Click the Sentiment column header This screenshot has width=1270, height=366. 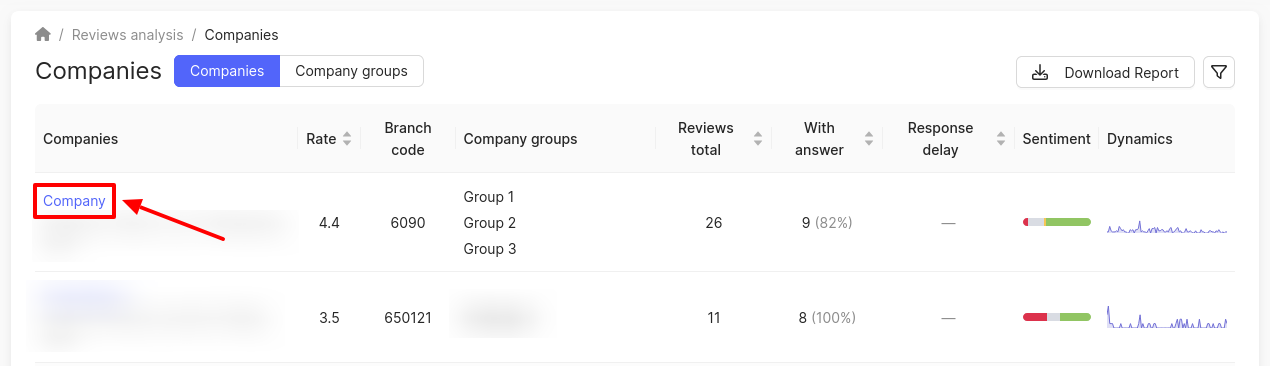1056,139
